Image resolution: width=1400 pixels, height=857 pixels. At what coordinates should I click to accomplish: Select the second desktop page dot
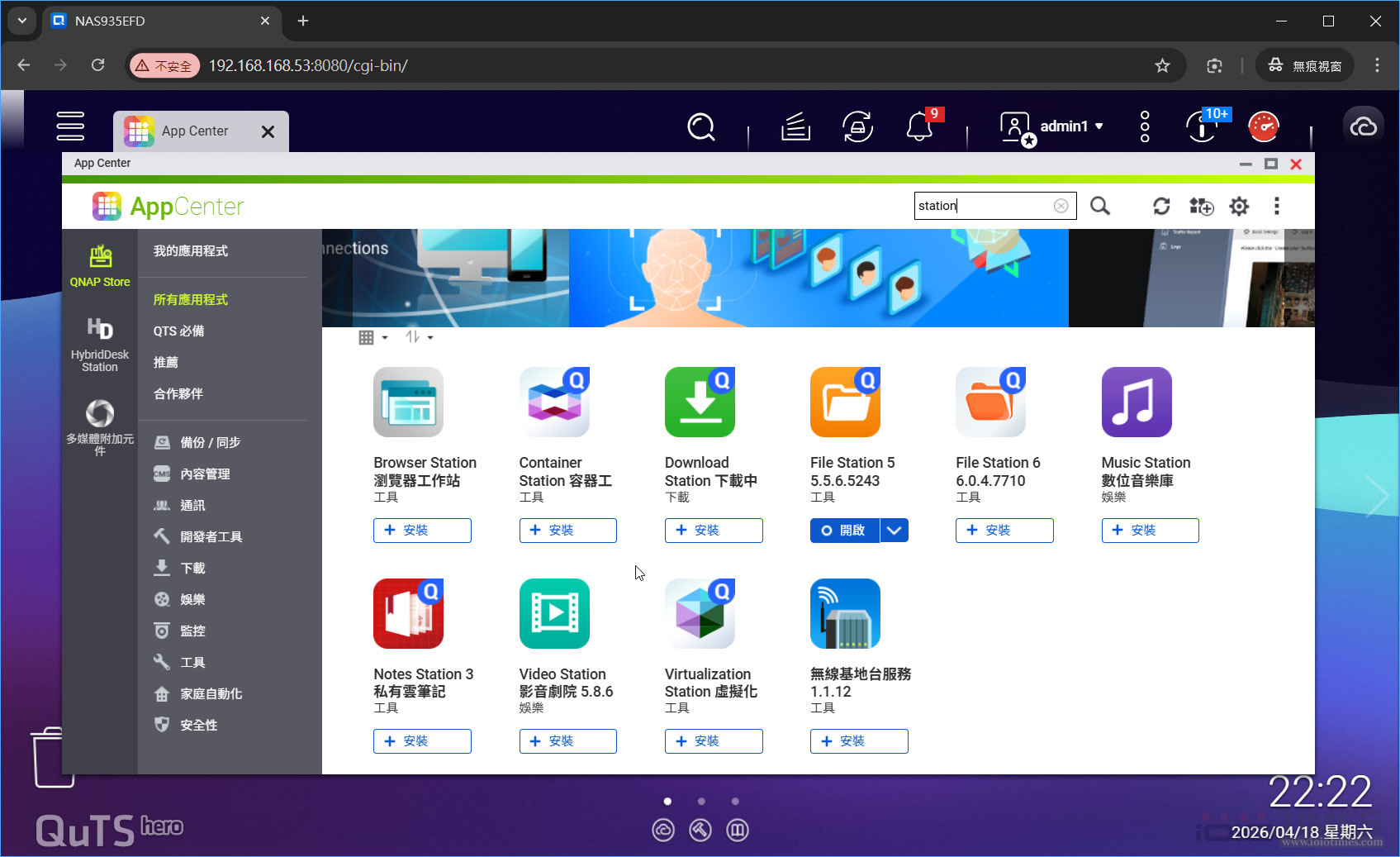click(x=701, y=801)
